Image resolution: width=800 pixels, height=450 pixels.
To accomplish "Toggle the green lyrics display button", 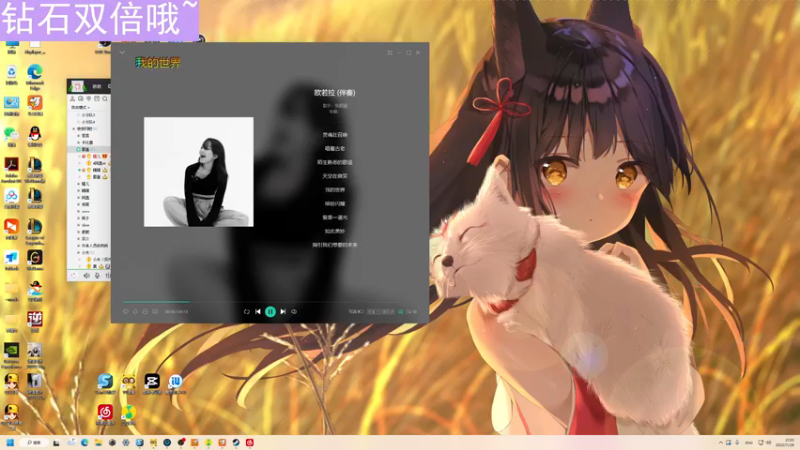I will click(x=401, y=311).
